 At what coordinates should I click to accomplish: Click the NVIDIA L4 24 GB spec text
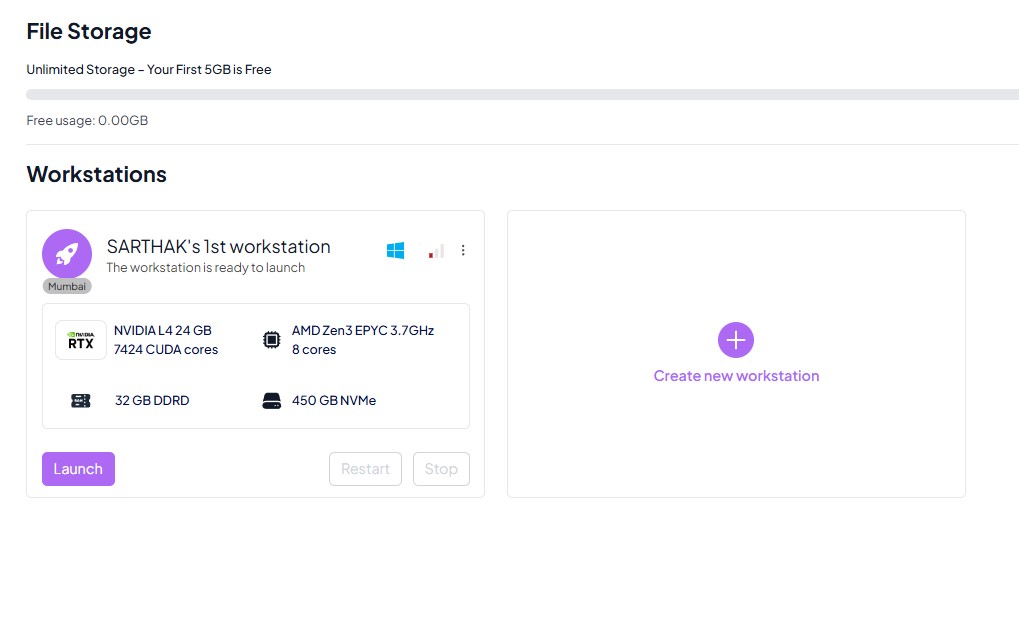tap(163, 330)
